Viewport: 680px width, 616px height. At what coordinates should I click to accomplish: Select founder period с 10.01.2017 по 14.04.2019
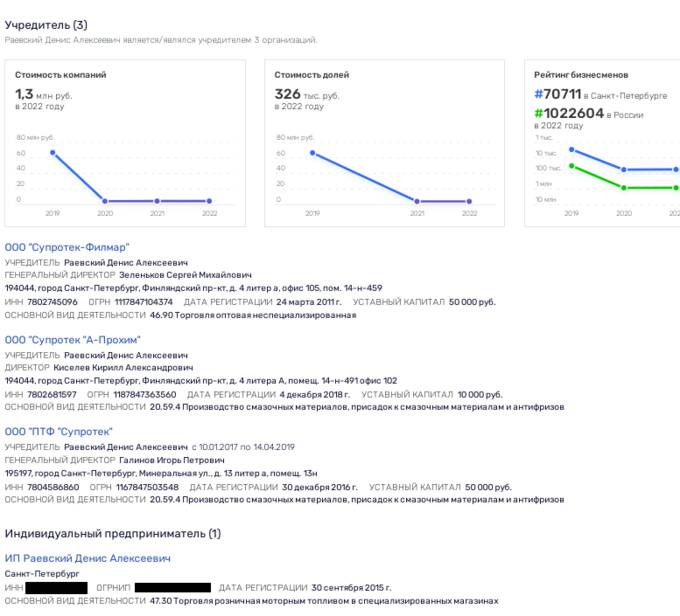(x=243, y=447)
